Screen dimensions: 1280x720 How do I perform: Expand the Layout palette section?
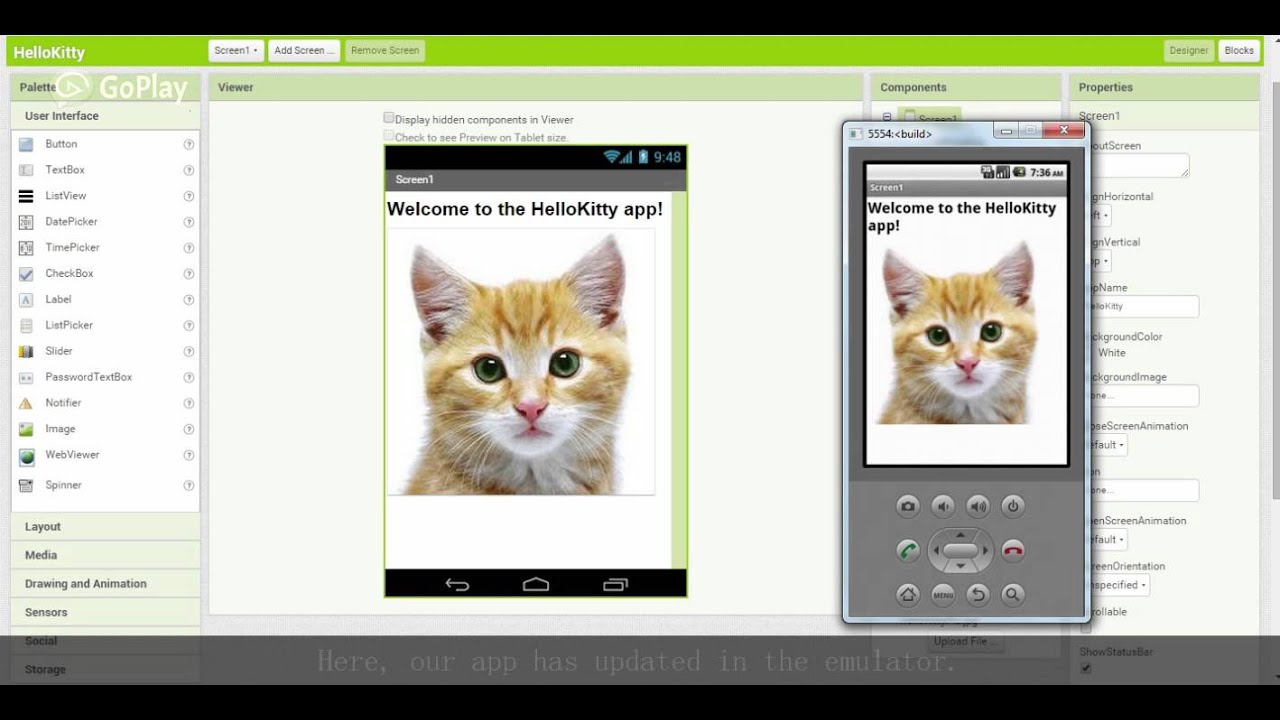point(105,527)
